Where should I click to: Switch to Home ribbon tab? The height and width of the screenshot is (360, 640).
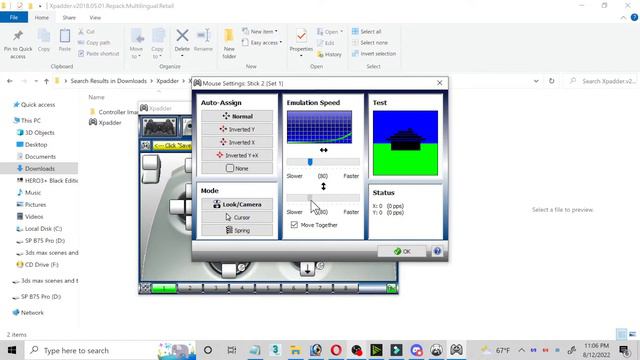(x=42, y=18)
